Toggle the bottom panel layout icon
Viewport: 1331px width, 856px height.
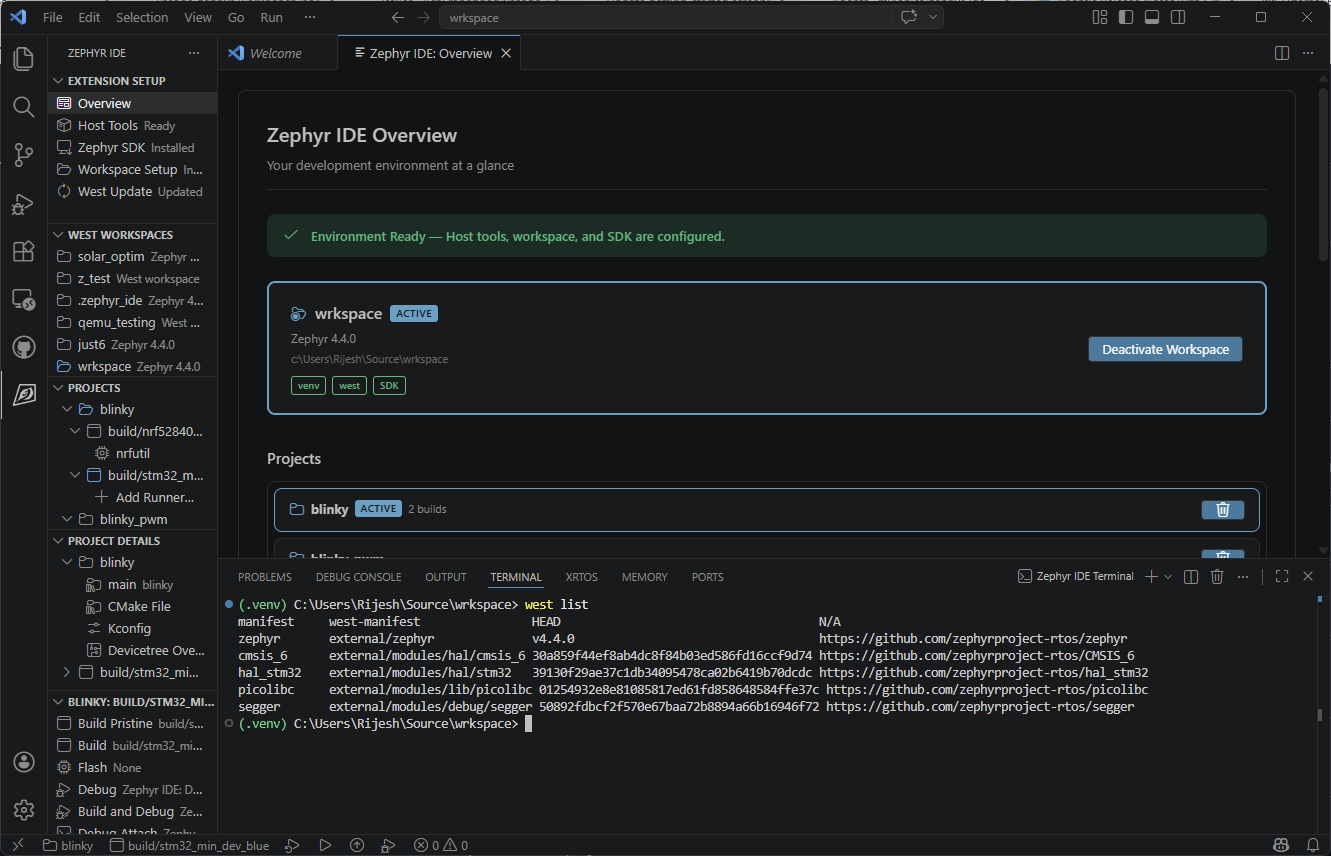point(1152,17)
